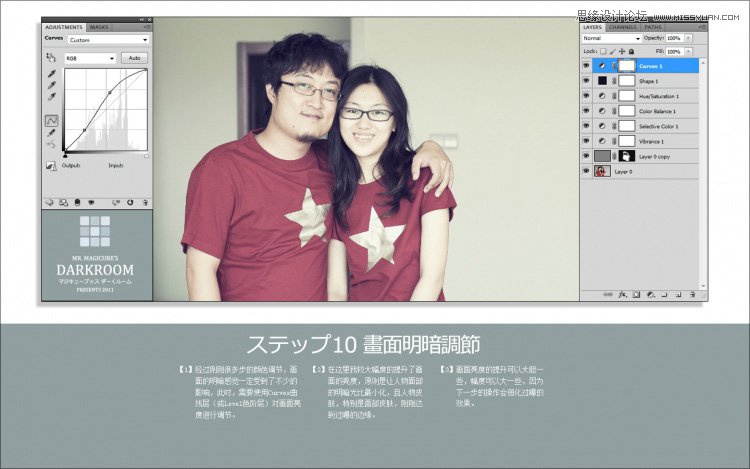Screen dimensions: 750x469
Task: Delete layer via Layers panel trash
Action: 692,294
